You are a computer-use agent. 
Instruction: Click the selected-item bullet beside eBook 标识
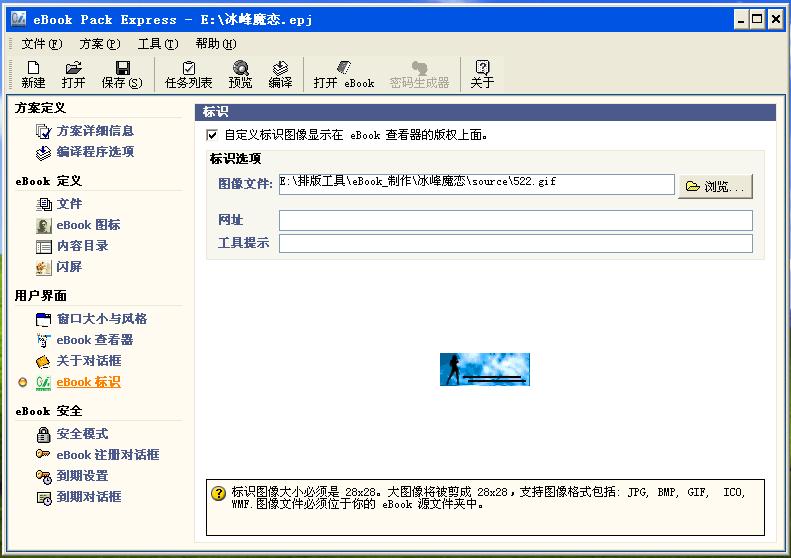pos(22,382)
